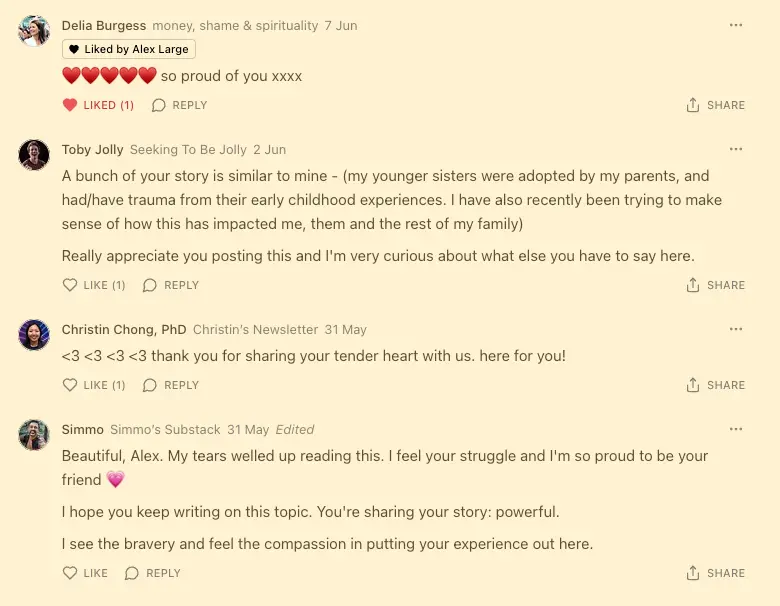Reply to Toby Jolly's comment
Screen dimensions: 780x606
pyautogui.click(x=172, y=285)
